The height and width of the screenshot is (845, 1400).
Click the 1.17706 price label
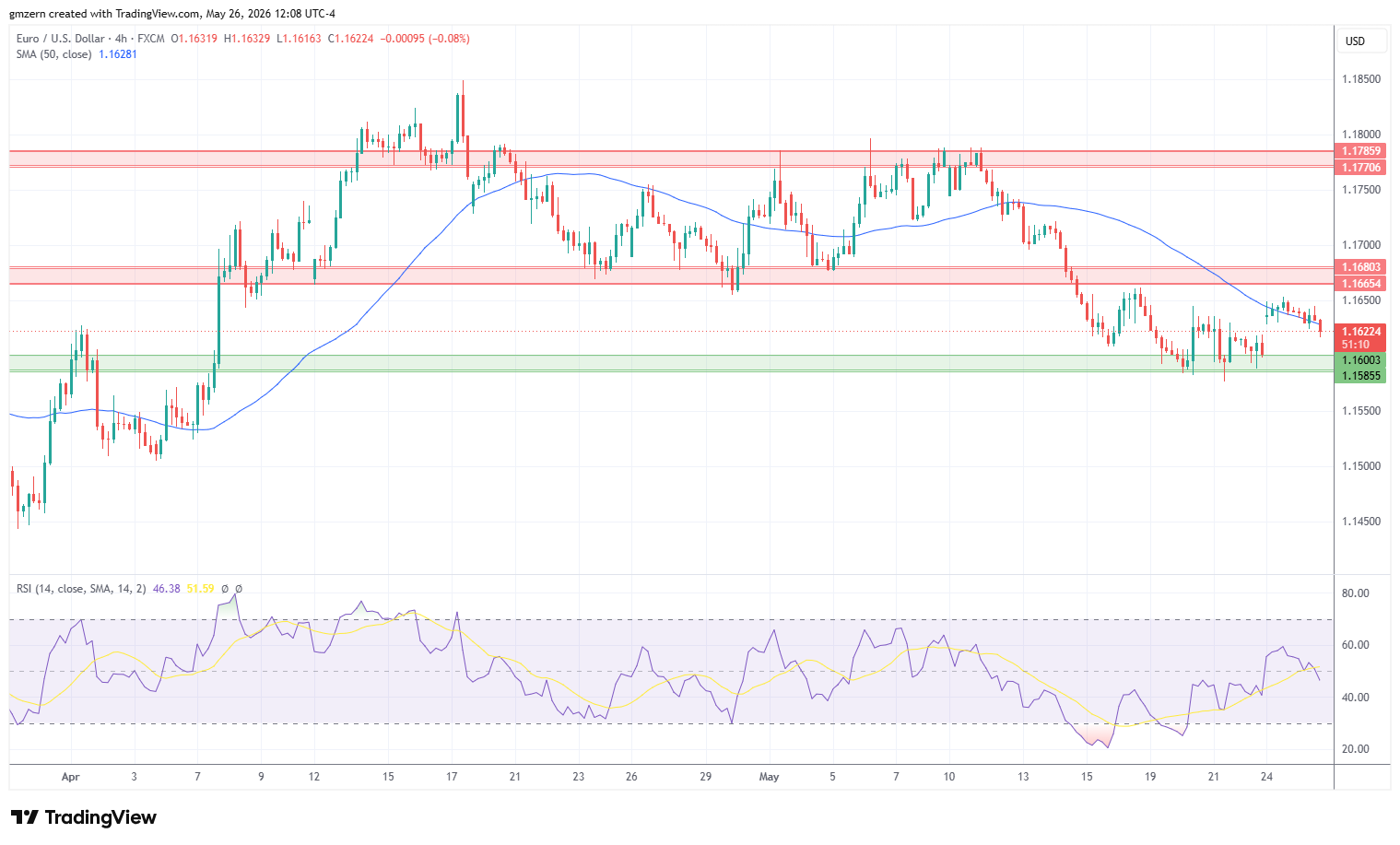pyautogui.click(x=1360, y=168)
